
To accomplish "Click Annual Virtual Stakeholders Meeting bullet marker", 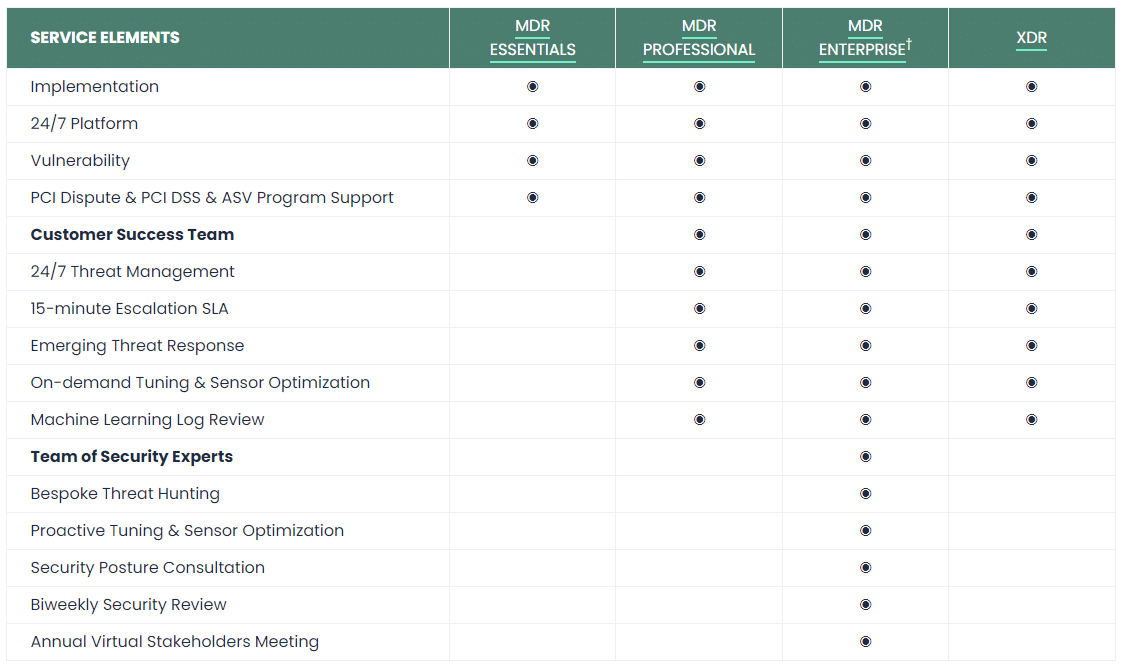I will 865,642.
